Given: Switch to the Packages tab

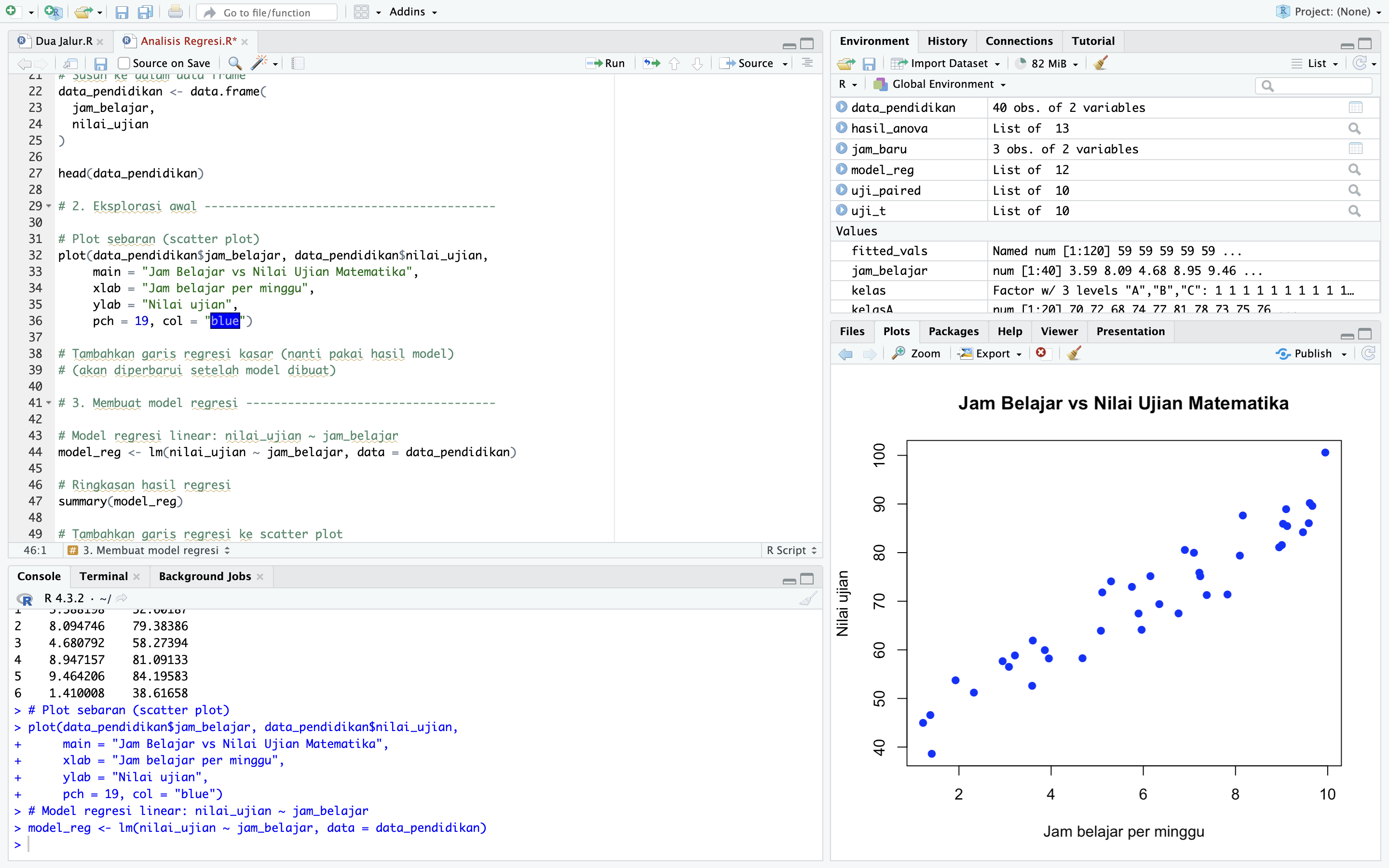Looking at the screenshot, I should [x=953, y=331].
